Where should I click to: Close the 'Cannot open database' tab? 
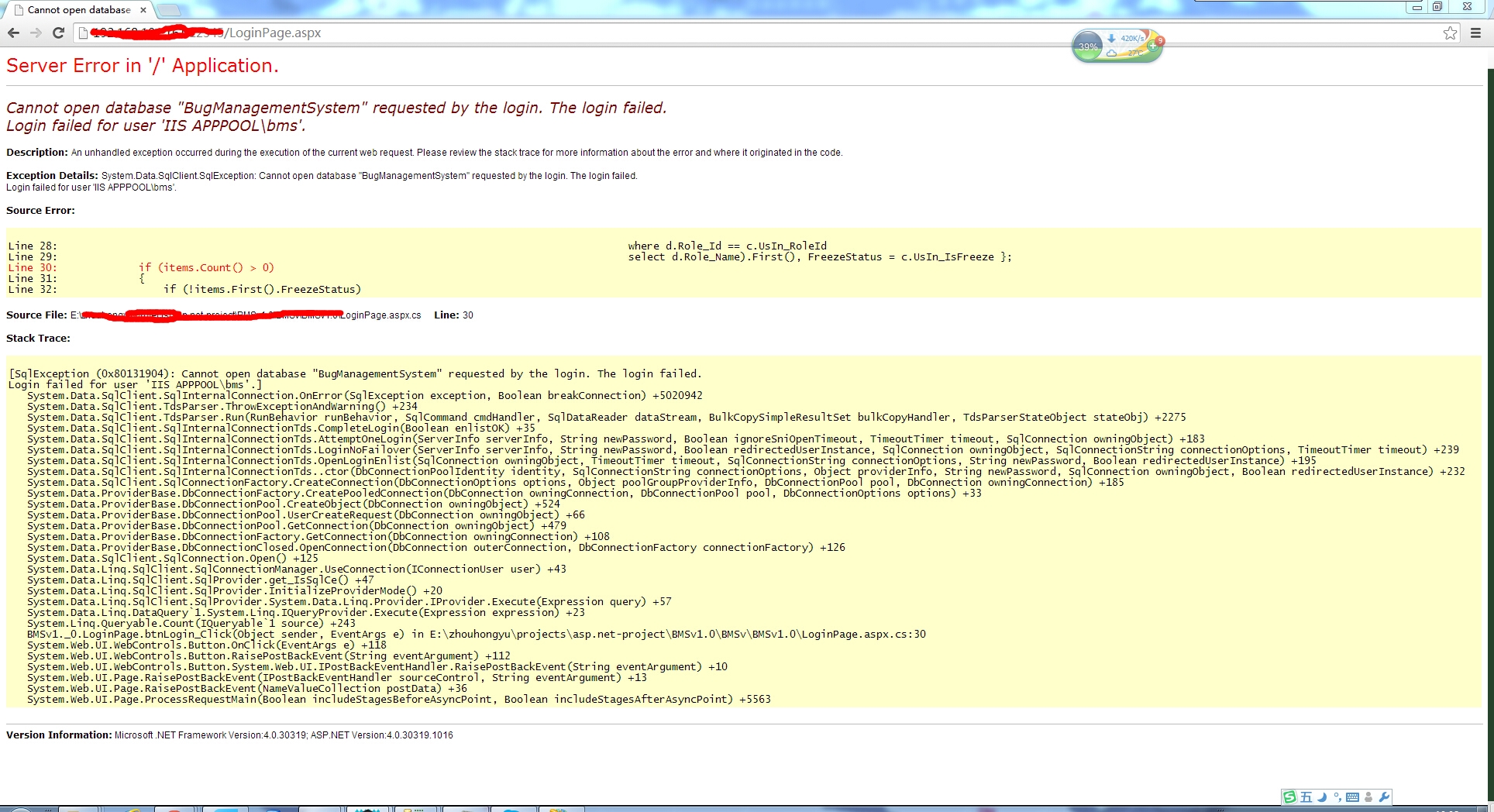tap(143, 10)
